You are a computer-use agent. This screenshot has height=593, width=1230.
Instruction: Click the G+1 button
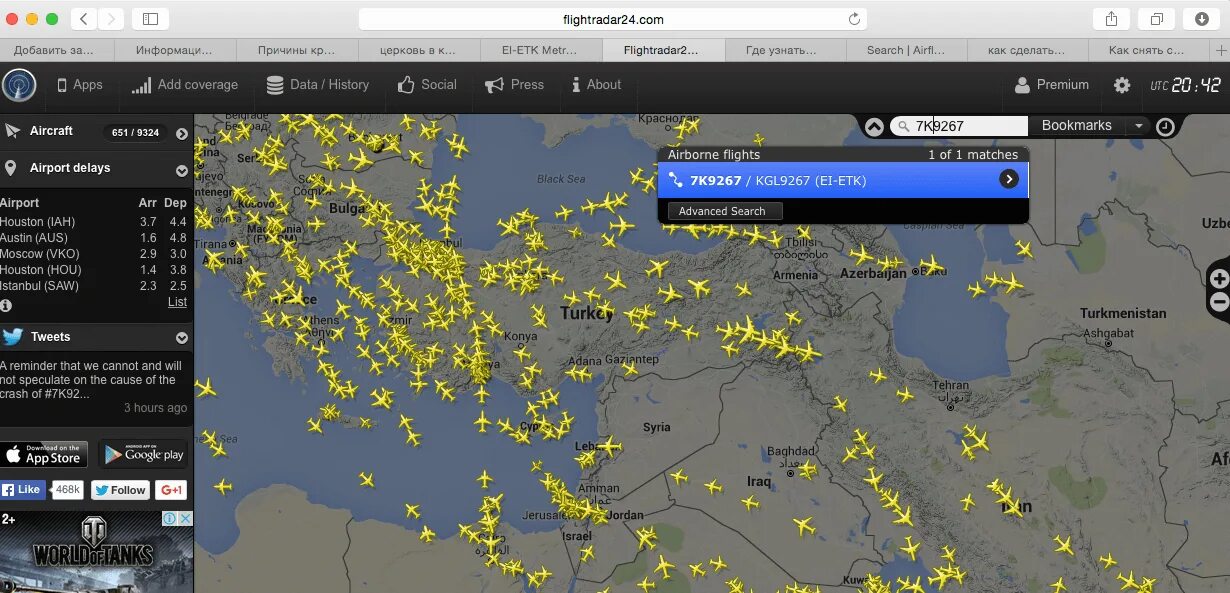pyautogui.click(x=171, y=490)
